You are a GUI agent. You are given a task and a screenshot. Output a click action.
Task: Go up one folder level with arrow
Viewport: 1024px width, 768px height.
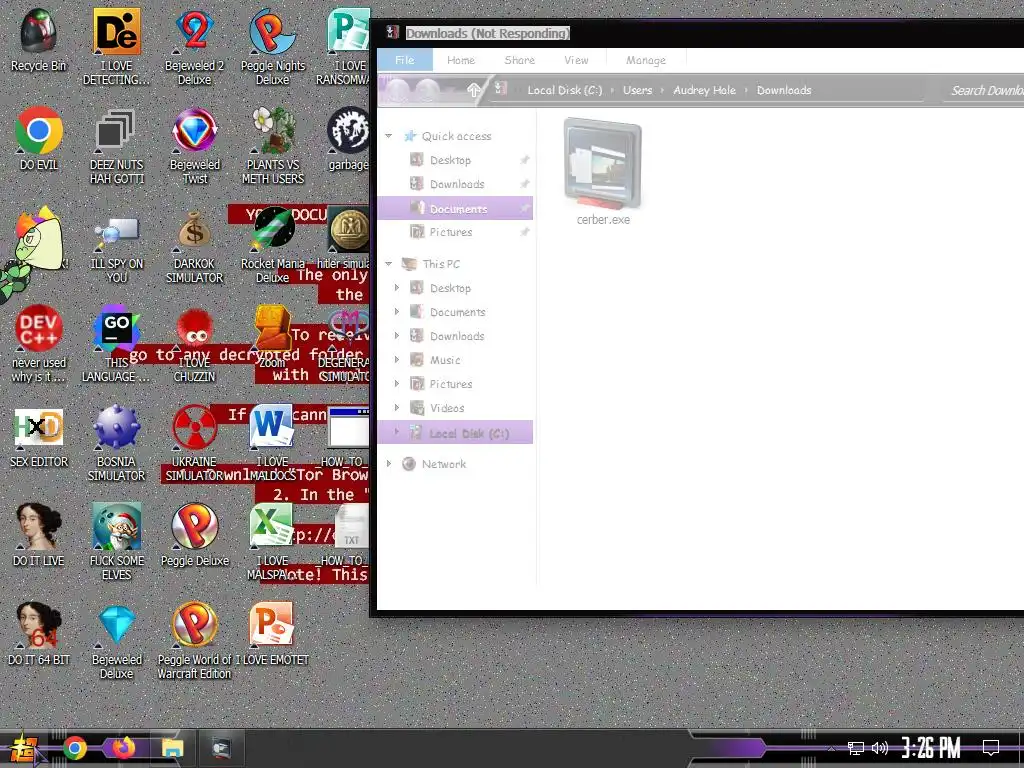[x=473, y=89]
